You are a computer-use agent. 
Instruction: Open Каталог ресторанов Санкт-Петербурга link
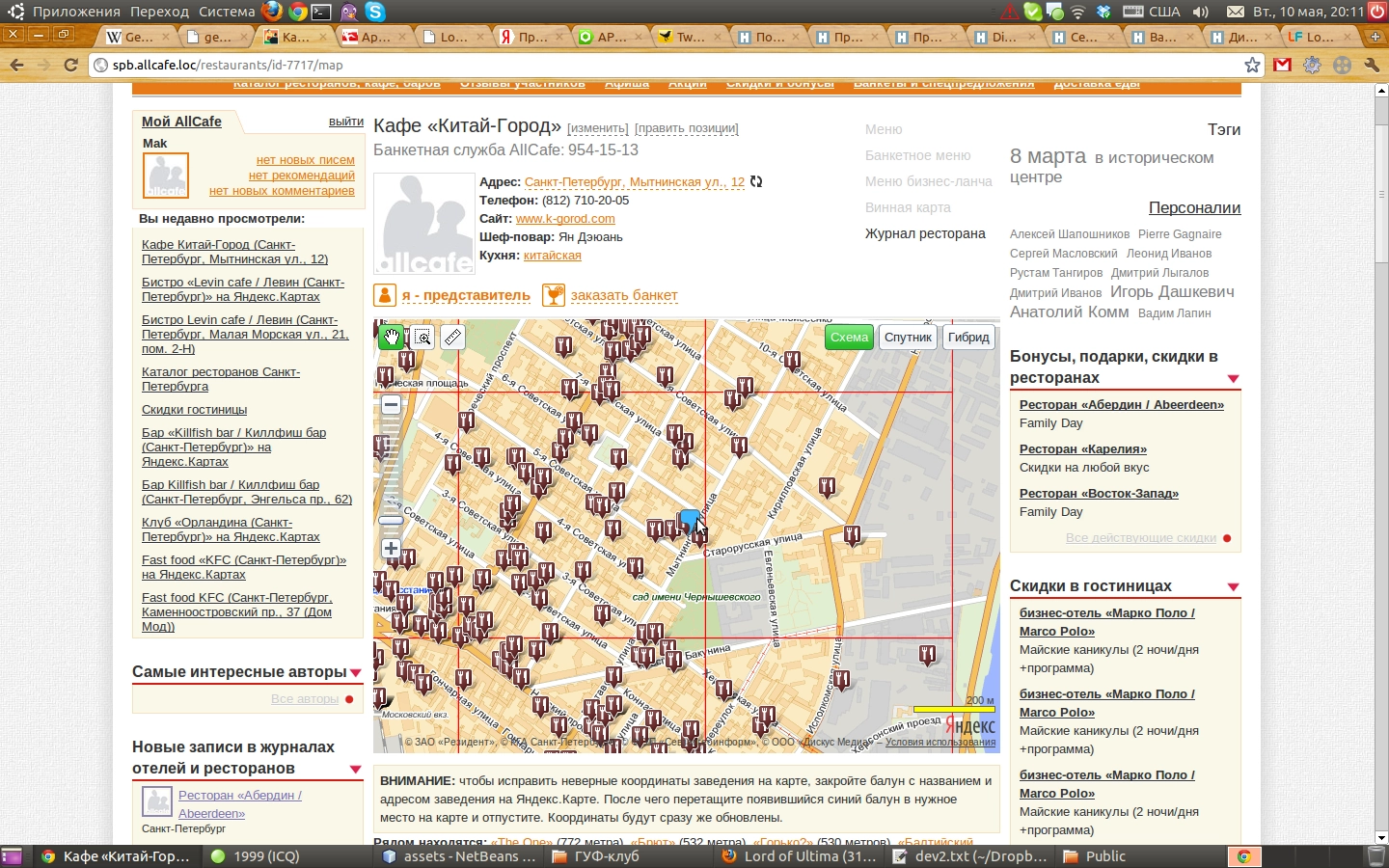coord(221,379)
